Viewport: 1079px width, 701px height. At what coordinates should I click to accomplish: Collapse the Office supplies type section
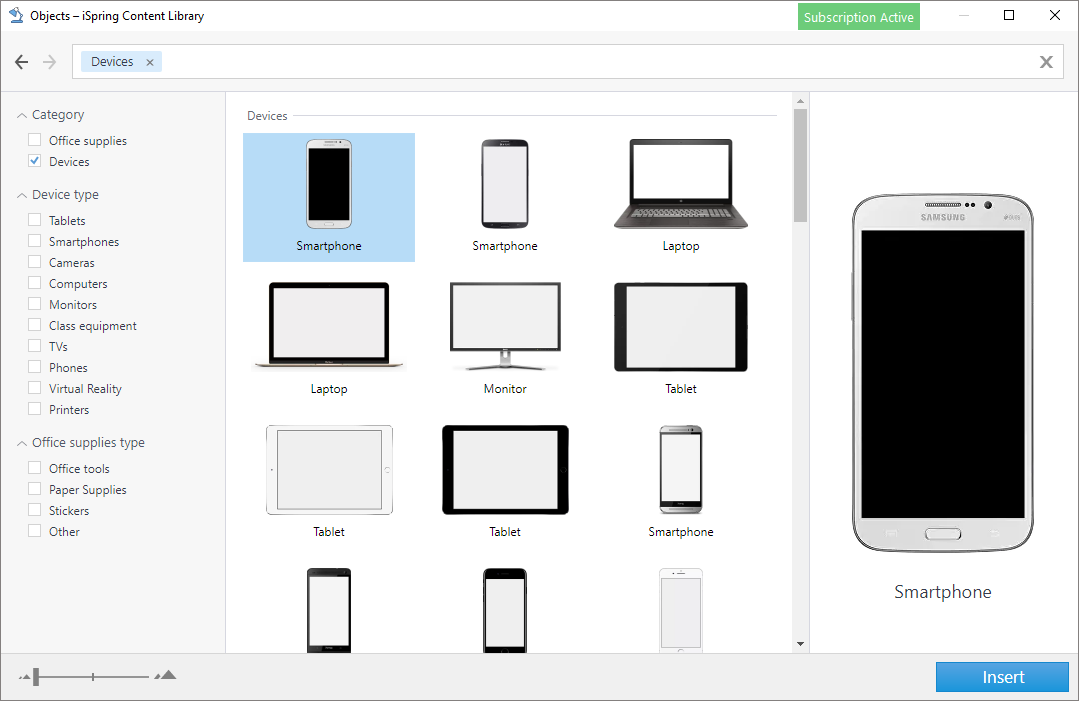22,443
